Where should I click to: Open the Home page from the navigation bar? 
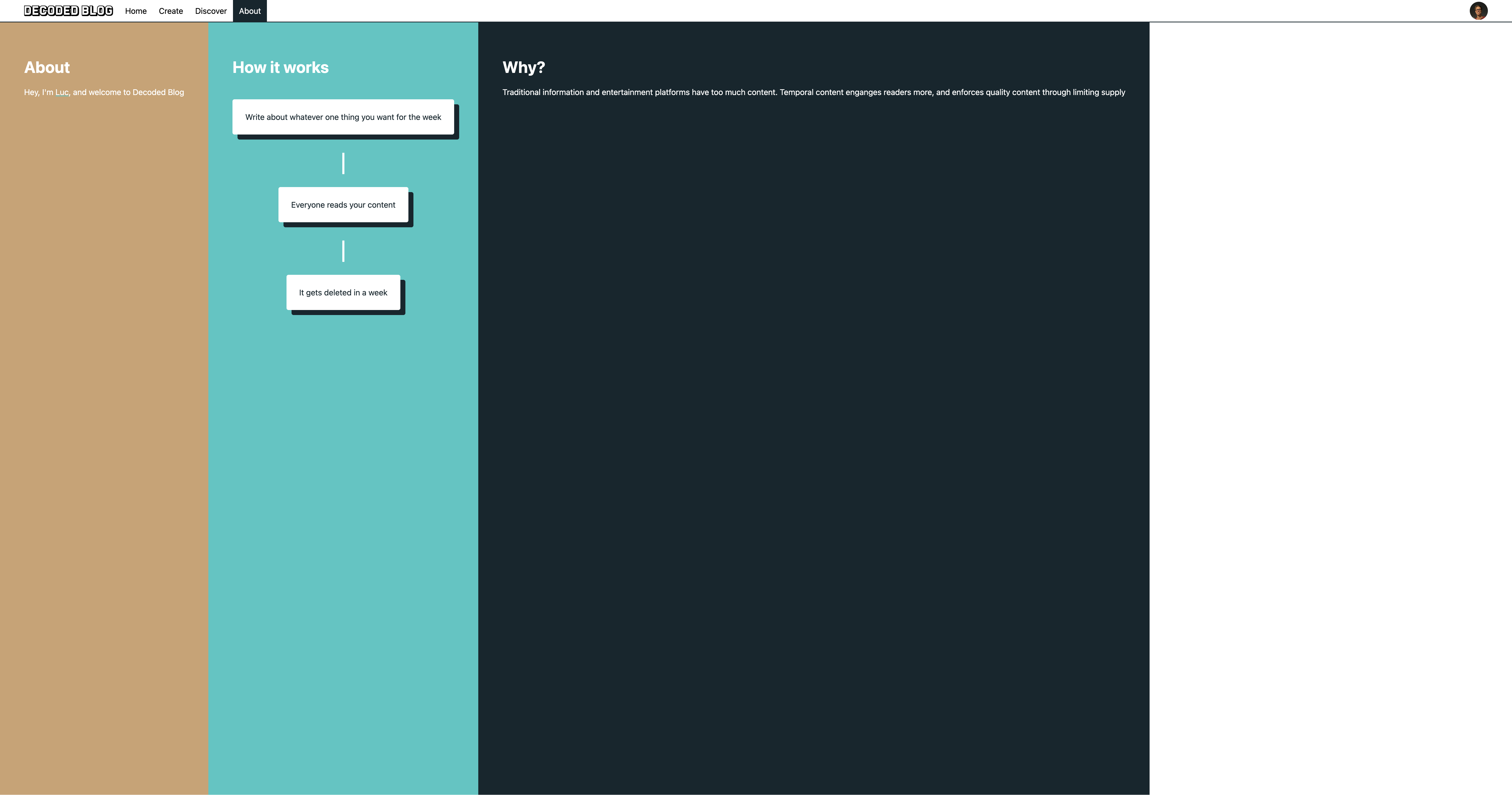(x=135, y=11)
